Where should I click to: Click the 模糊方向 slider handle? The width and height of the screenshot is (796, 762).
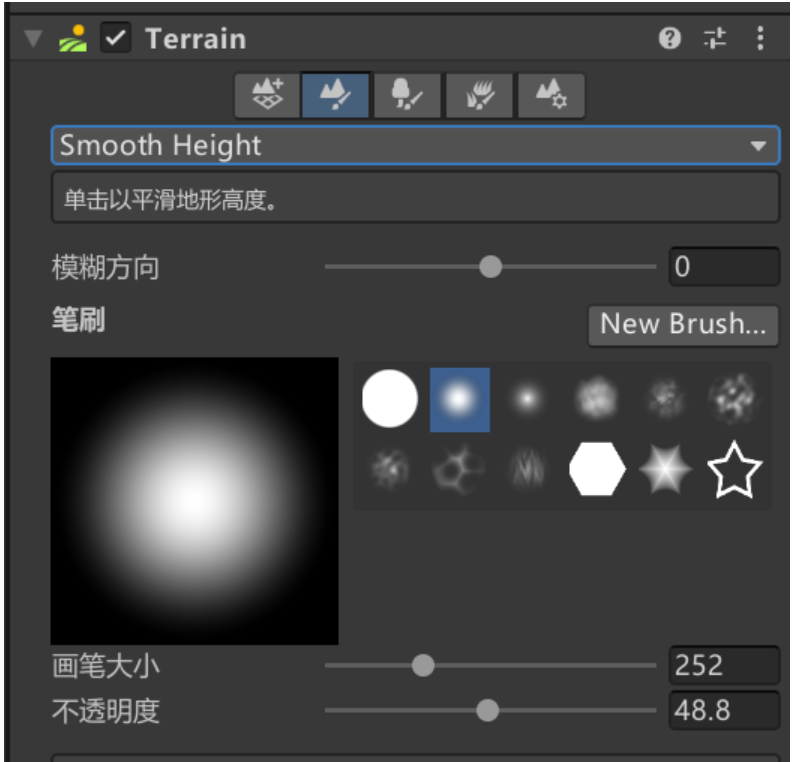(490, 267)
